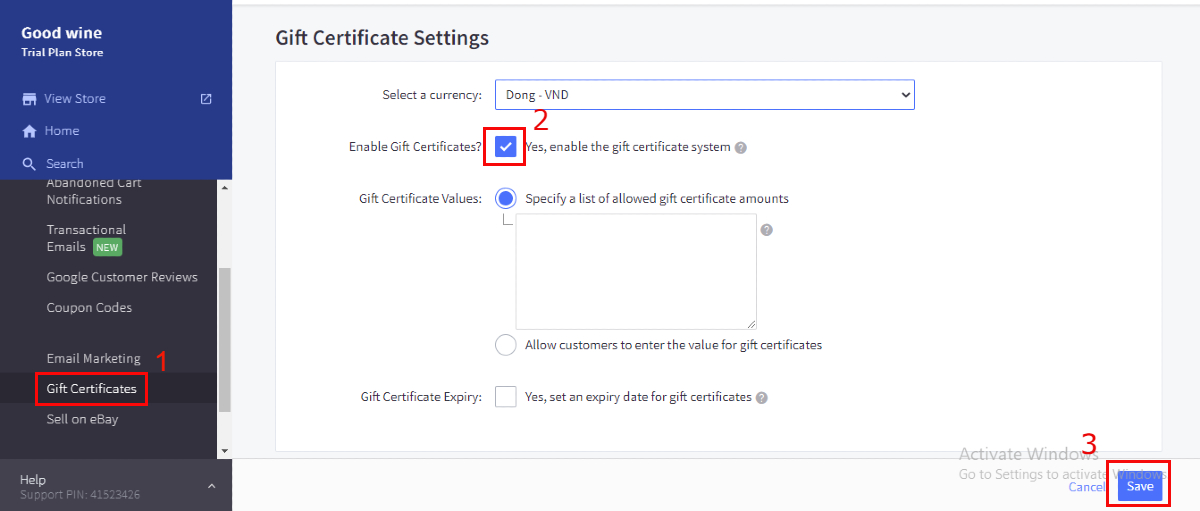The height and width of the screenshot is (511, 1200).
Task: Select 'Allow customers to enter the value' option
Action: [506, 345]
